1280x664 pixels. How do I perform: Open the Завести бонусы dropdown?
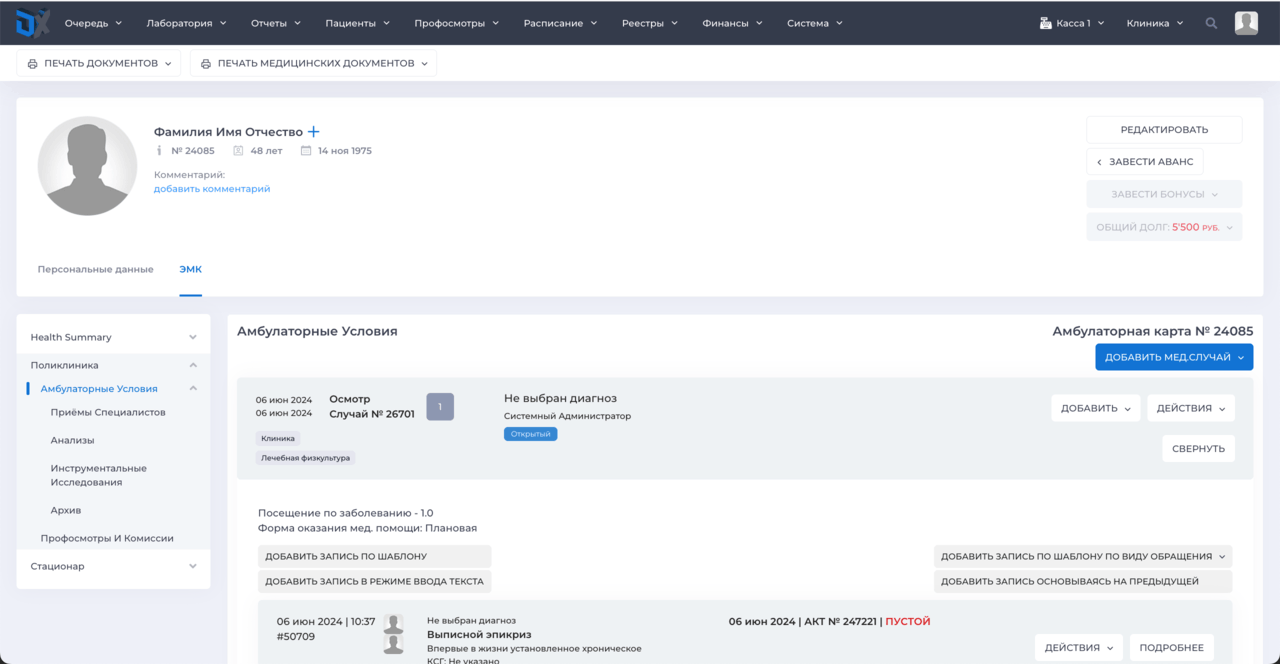[1164, 194]
